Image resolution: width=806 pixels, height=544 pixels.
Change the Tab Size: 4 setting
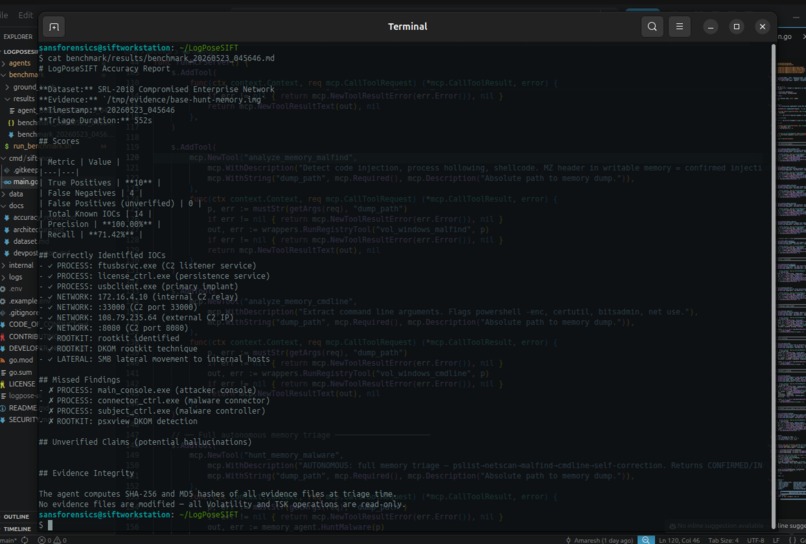pyautogui.click(x=723, y=540)
